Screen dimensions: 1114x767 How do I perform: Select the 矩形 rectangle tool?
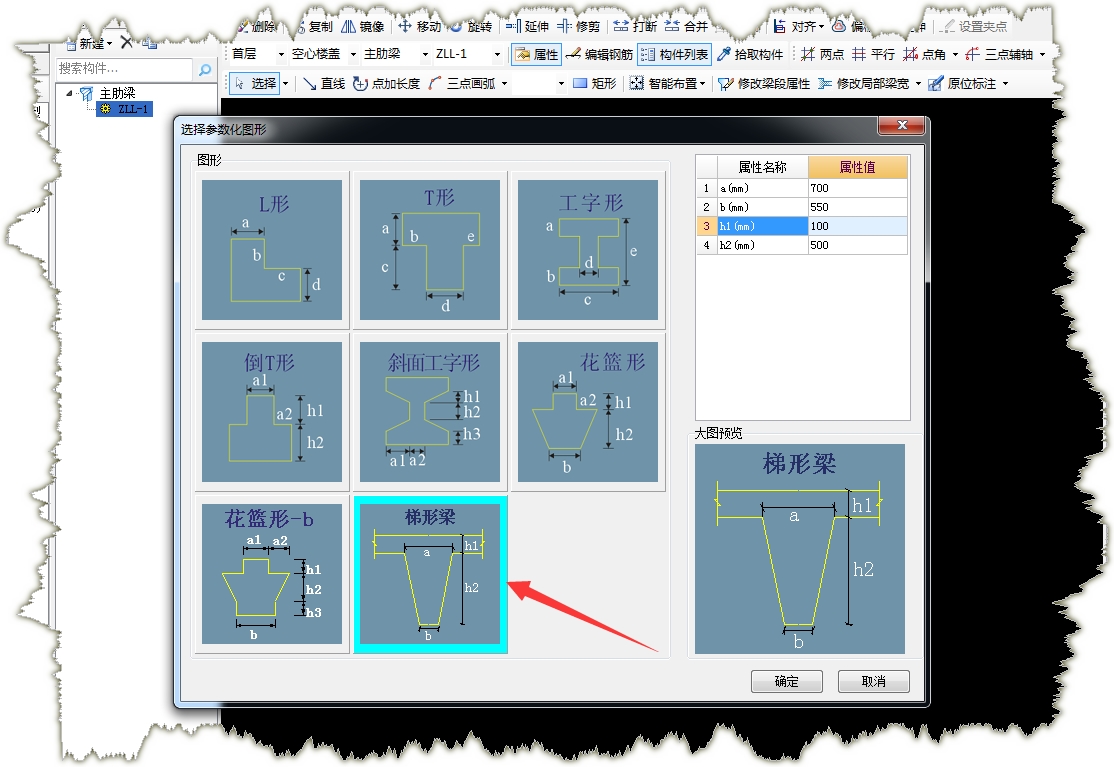[x=595, y=84]
